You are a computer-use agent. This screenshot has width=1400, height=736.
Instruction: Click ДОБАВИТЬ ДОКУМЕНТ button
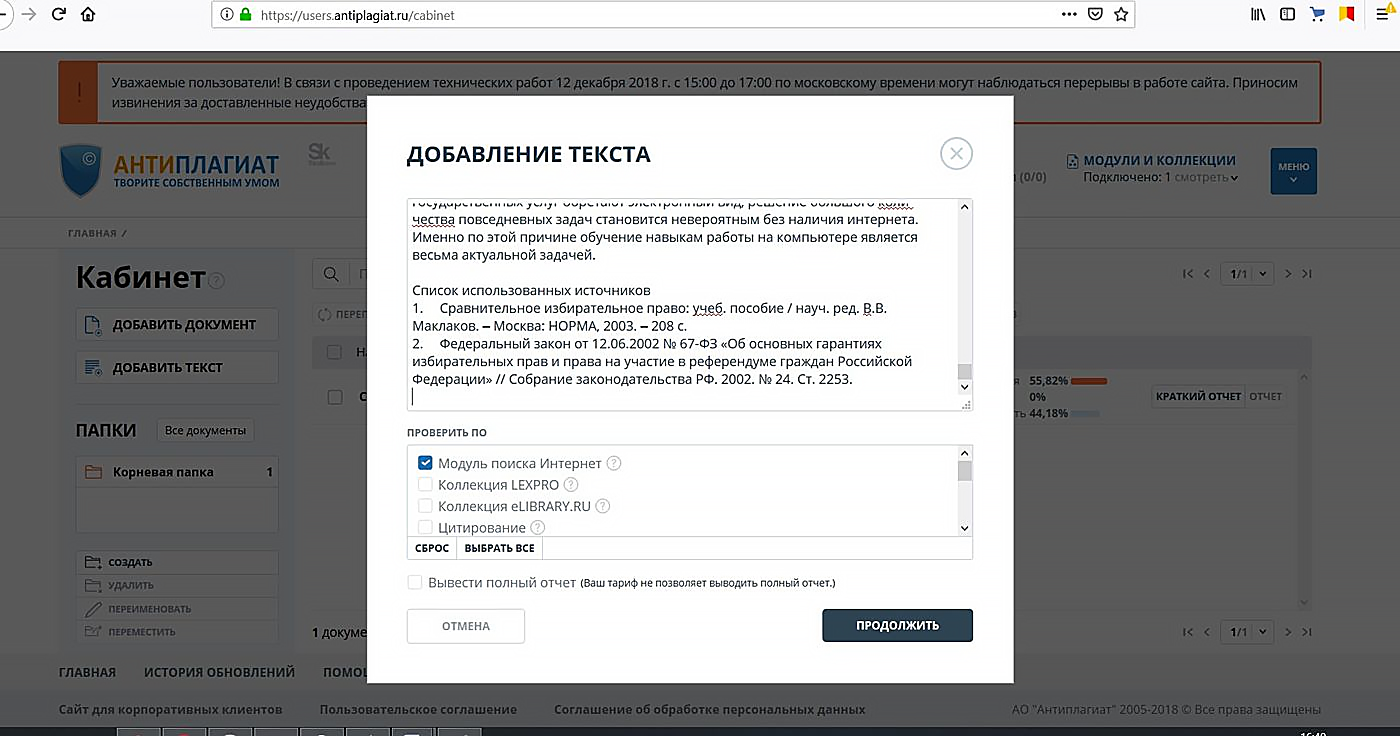(177, 325)
